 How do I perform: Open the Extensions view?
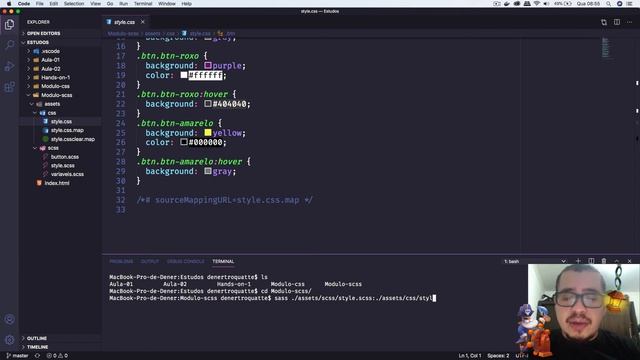coord(9,87)
